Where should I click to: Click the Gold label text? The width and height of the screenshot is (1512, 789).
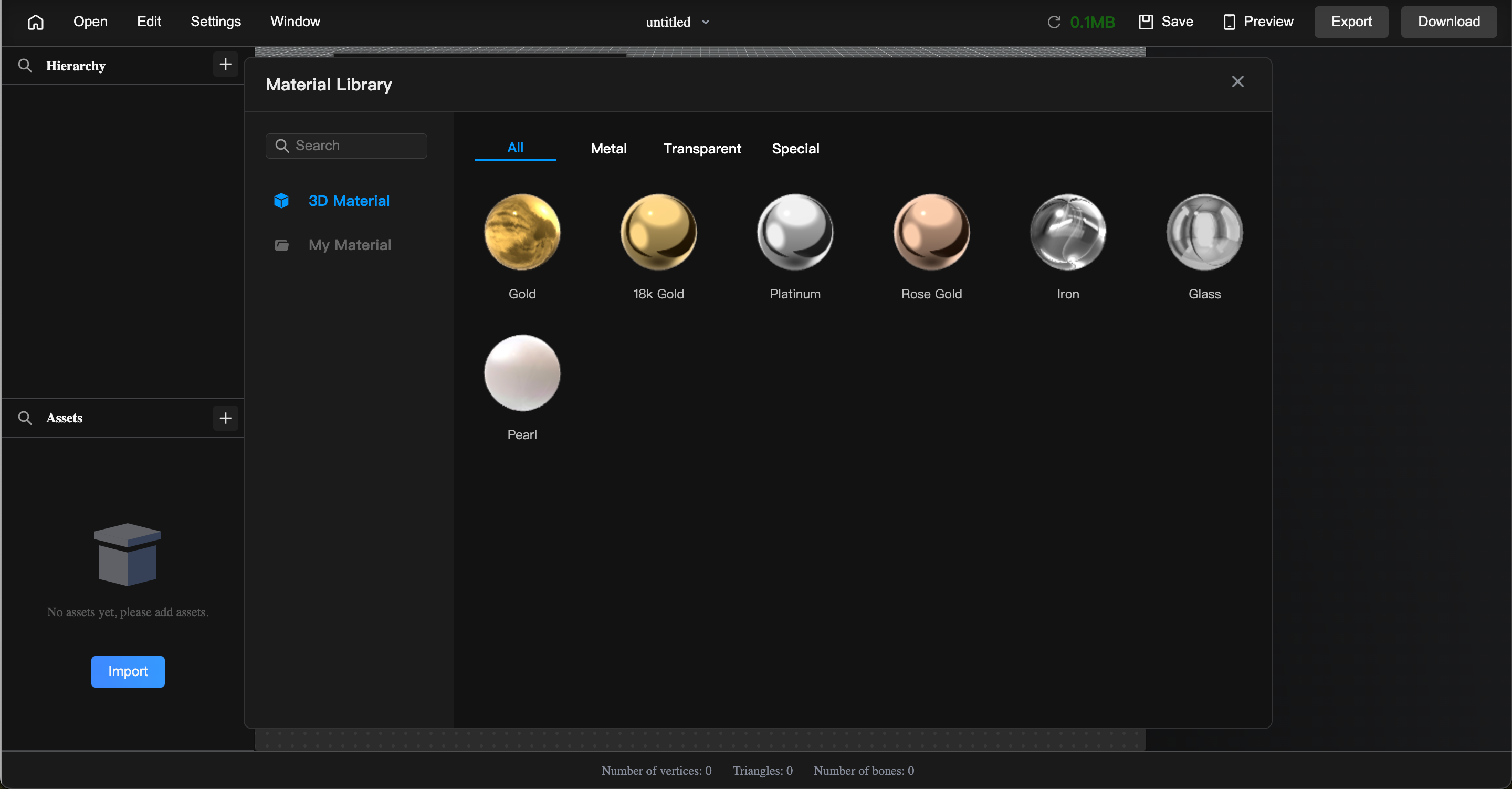pos(522,294)
